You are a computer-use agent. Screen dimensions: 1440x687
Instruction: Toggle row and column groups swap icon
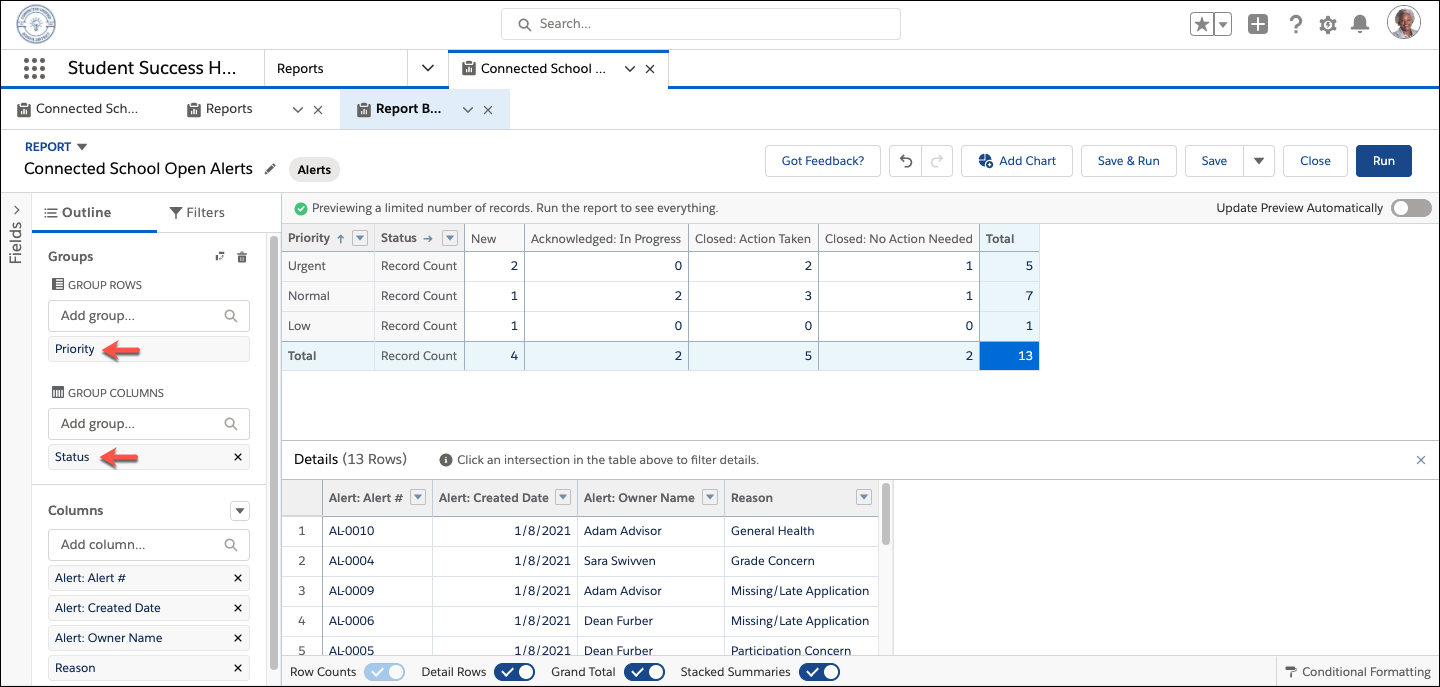click(x=220, y=257)
